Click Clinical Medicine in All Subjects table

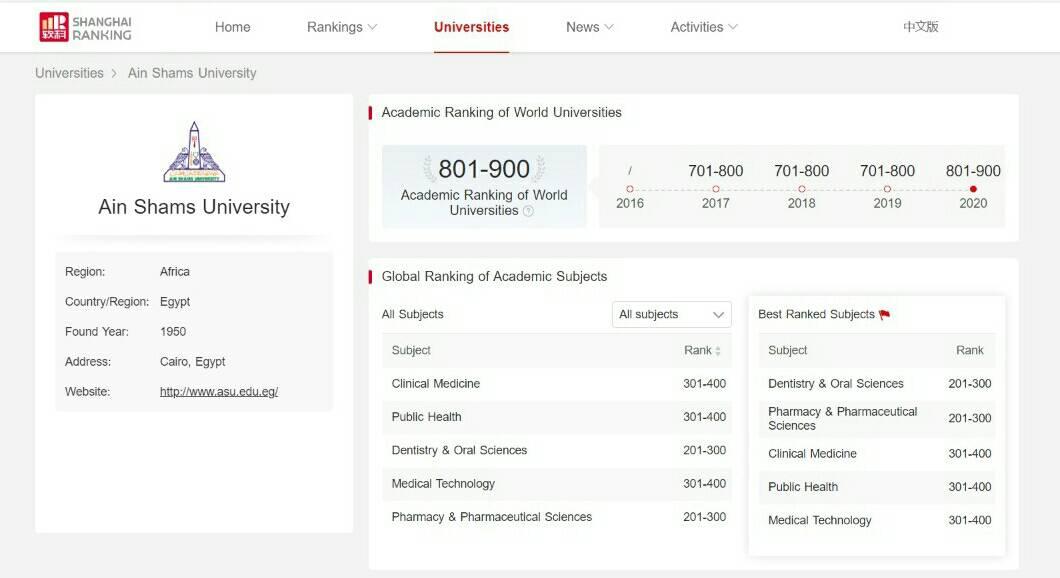click(436, 384)
